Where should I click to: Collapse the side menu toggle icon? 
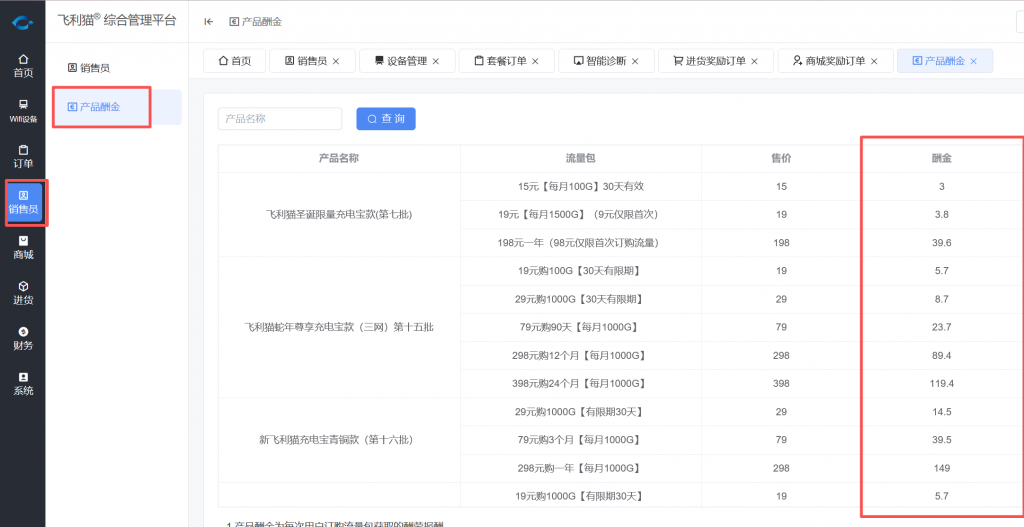pos(208,22)
